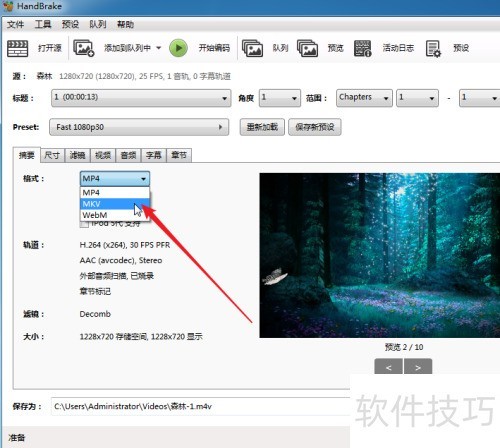Click the HandBrake app icon in title bar
500x448 pixels.
tap(8, 6)
